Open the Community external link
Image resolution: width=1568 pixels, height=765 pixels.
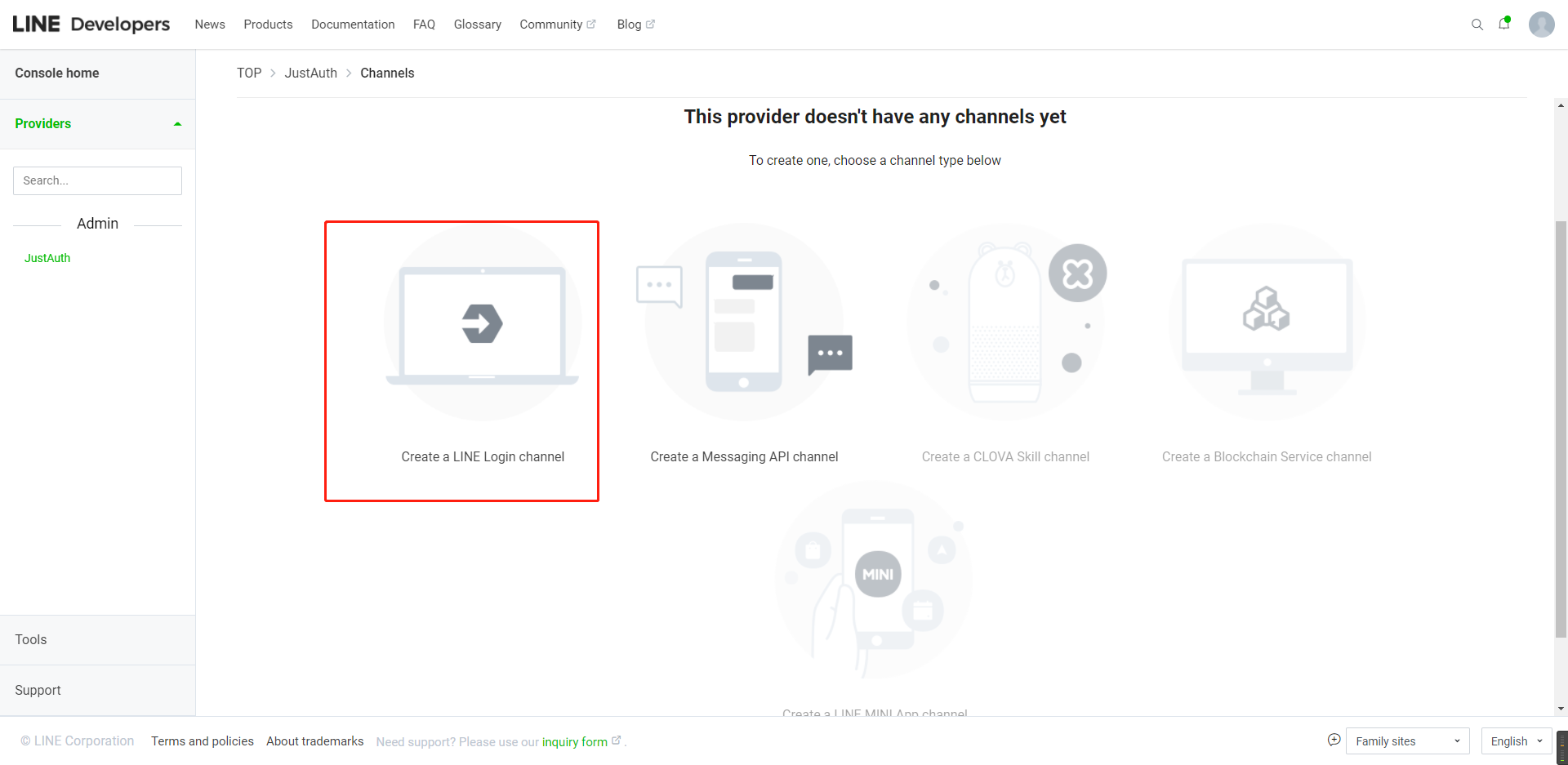558,24
